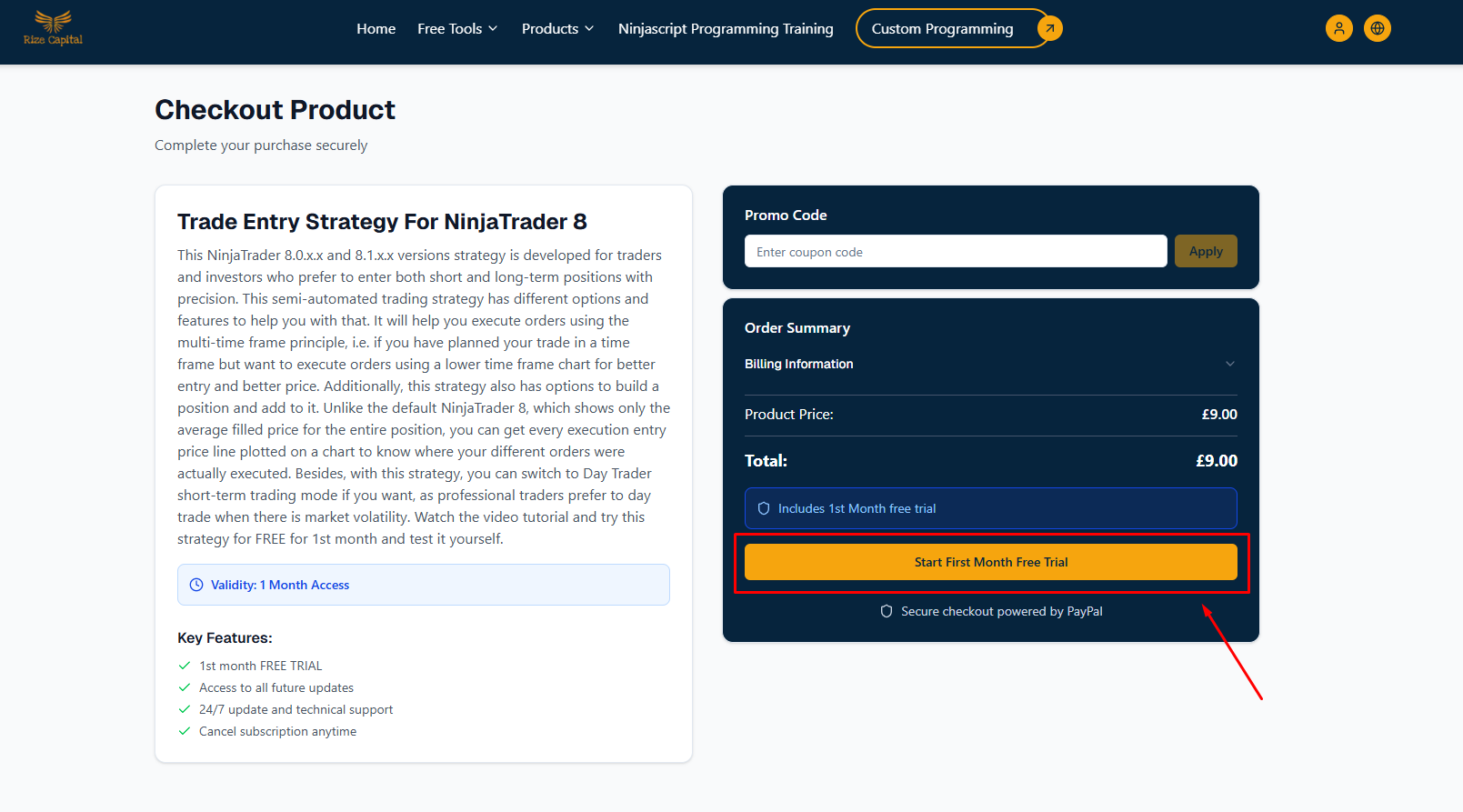Click 'Access to all future updates' text
The image size is (1463, 812).
pyautogui.click(x=276, y=687)
